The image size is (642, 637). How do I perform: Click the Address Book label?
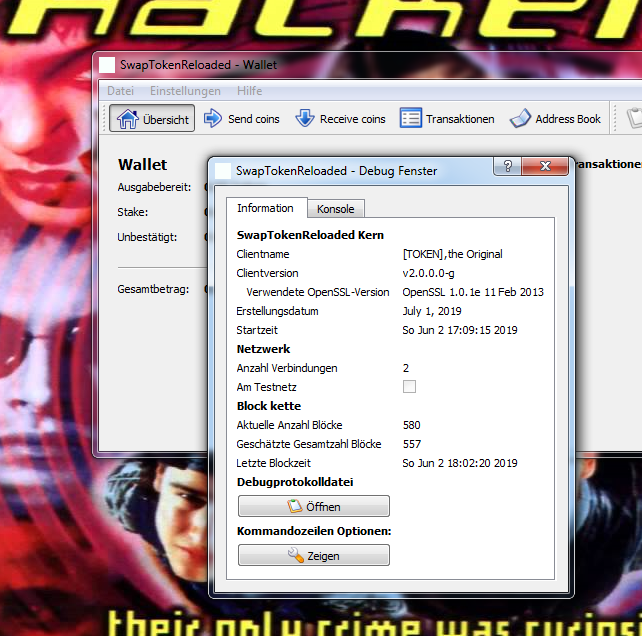pyautogui.click(x=568, y=119)
